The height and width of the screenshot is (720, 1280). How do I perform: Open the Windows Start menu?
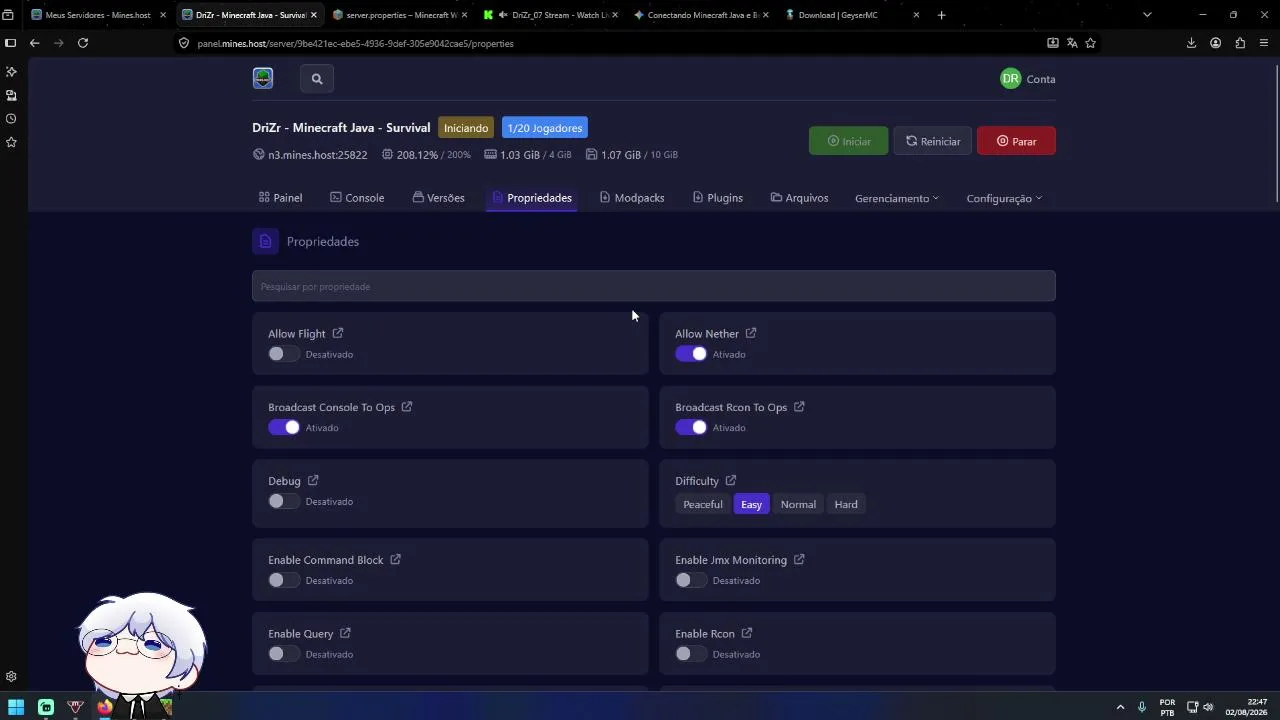tap(16, 707)
